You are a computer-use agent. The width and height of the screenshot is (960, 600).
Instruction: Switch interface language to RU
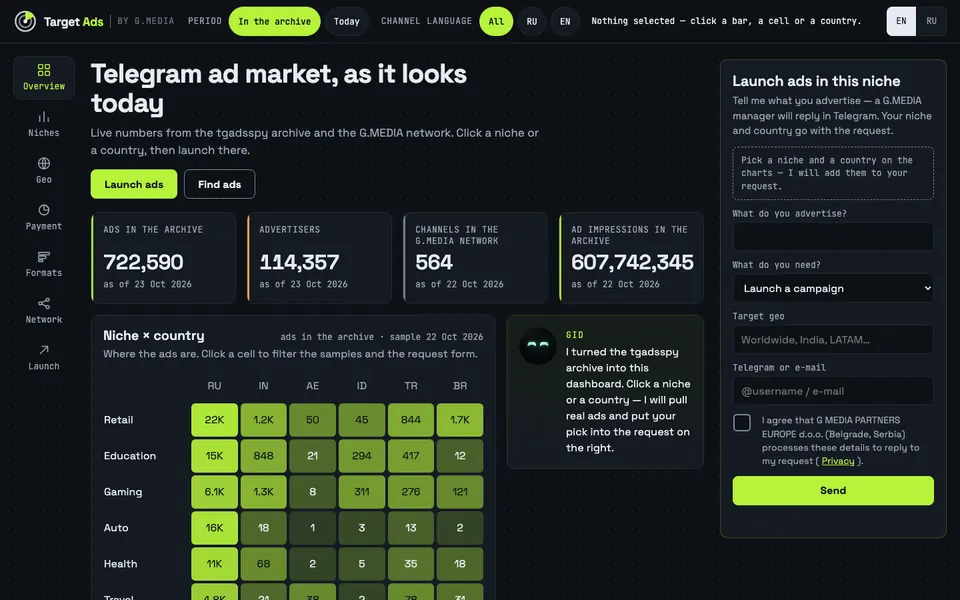(x=931, y=21)
